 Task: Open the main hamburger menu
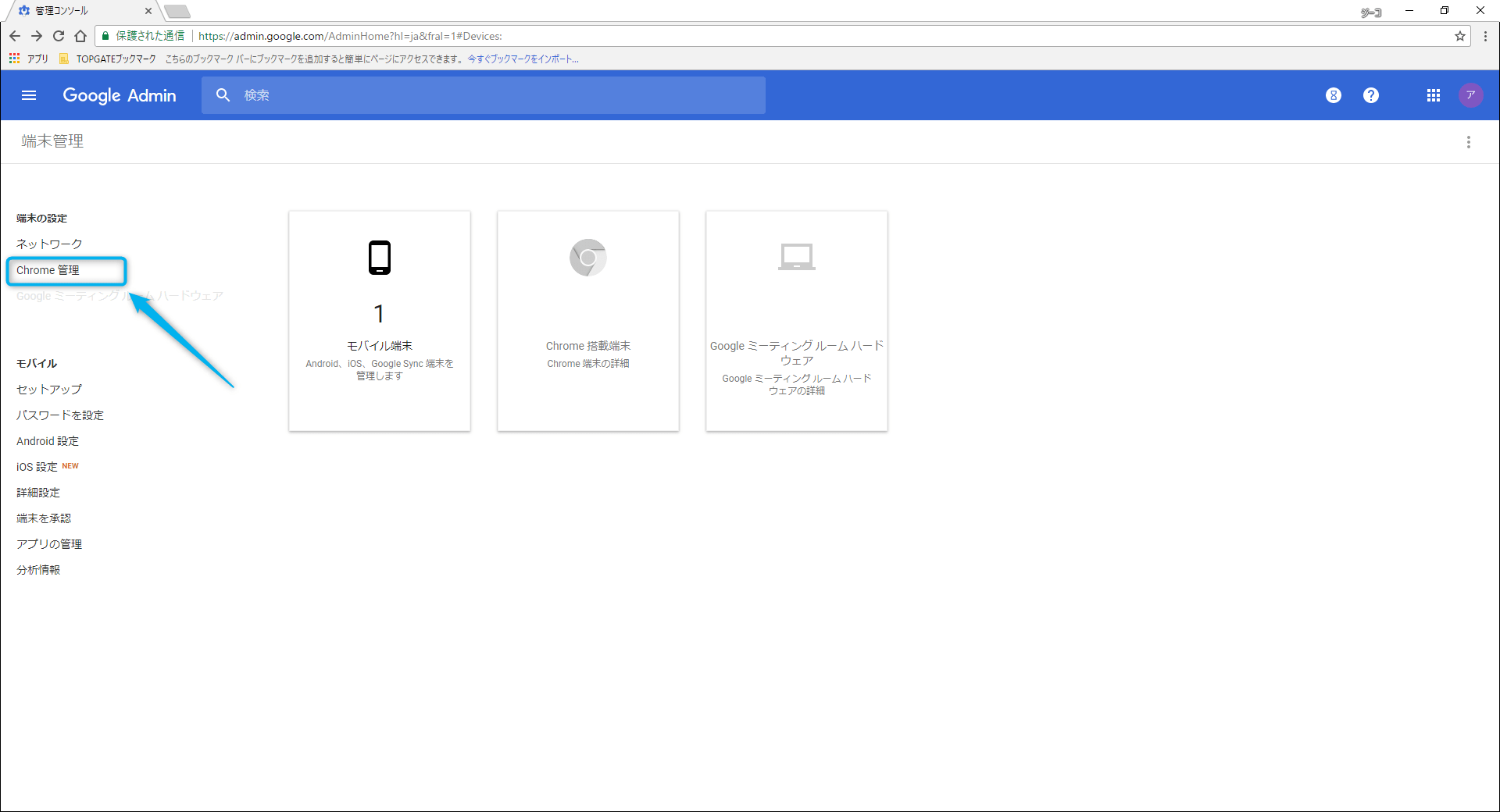pos(29,95)
